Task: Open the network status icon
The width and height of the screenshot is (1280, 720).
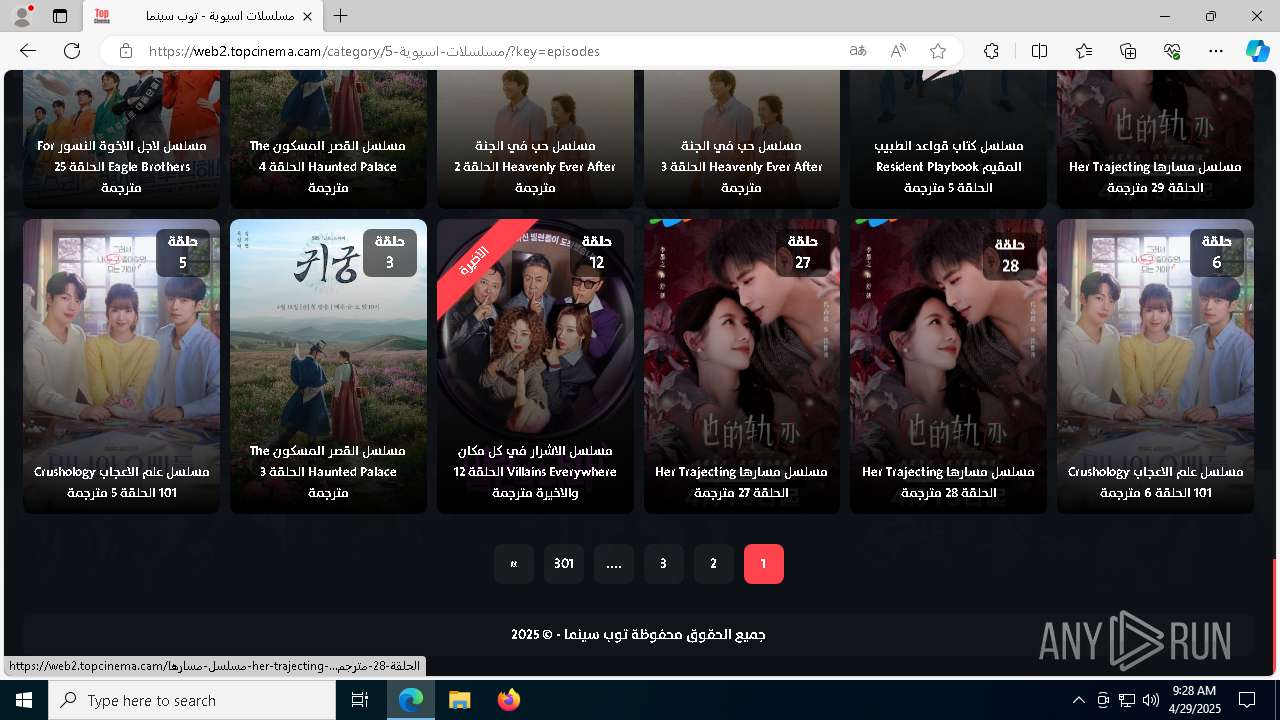Action: pyautogui.click(x=1127, y=700)
